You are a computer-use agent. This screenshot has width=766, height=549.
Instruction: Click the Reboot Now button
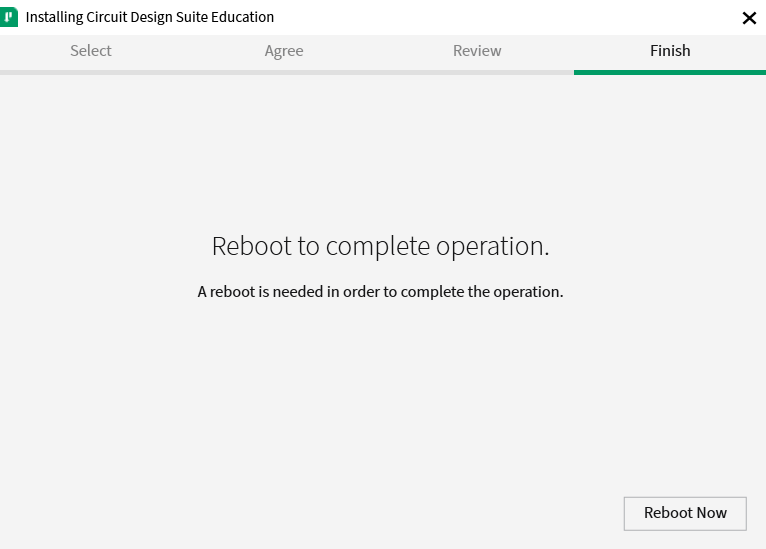pyautogui.click(x=685, y=513)
